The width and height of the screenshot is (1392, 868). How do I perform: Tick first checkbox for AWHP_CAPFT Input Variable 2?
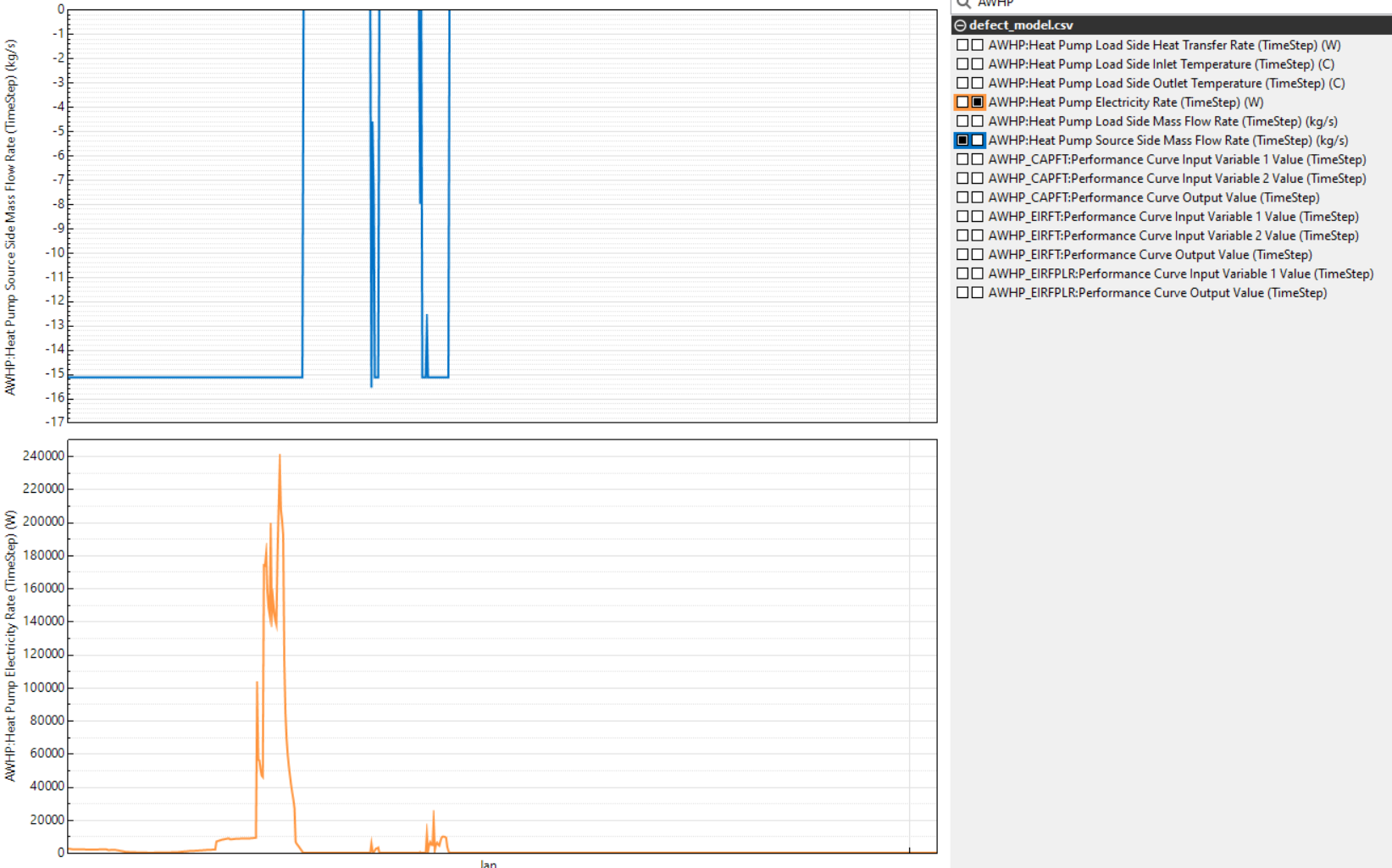click(962, 179)
